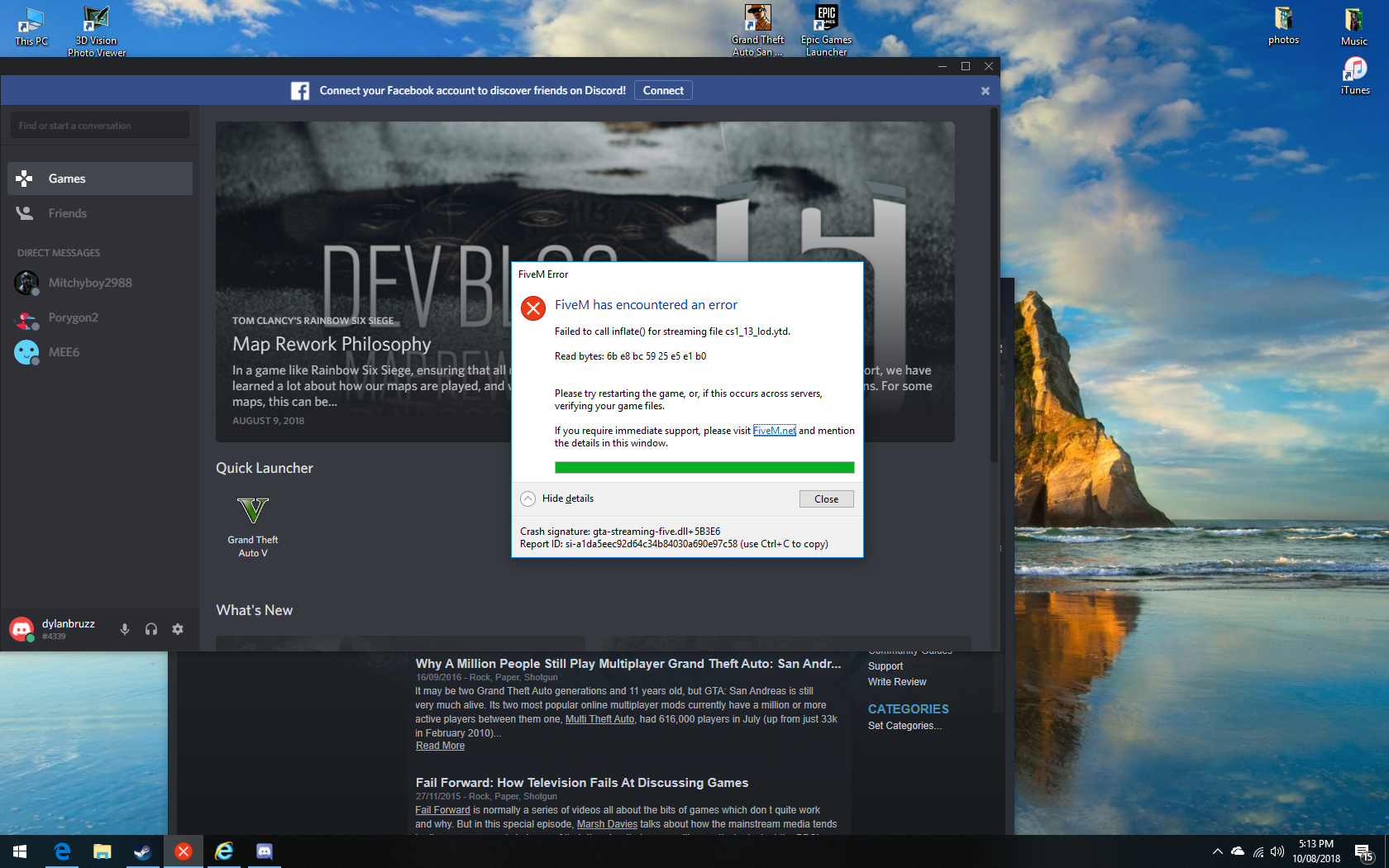Open Microsoft Edge from taskbar

click(x=62, y=851)
